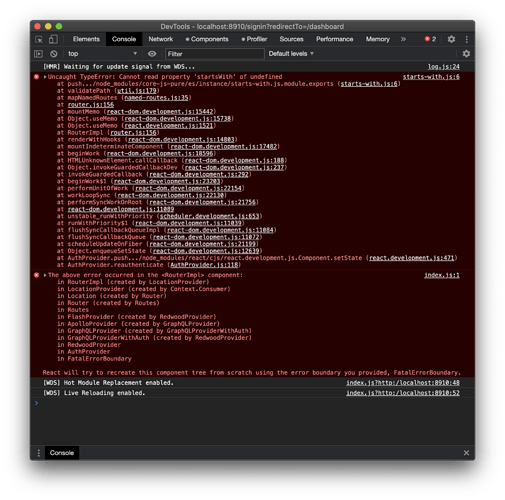
Task: Open the AuthProvider.js:118 link
Action: (x=204, y=265)
